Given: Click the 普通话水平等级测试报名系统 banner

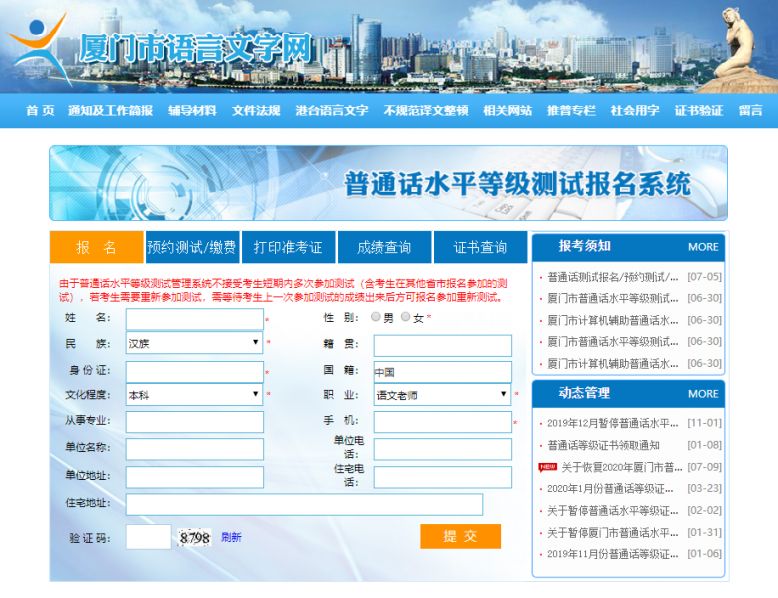Looking at the screenshot, I should [389, 183].
